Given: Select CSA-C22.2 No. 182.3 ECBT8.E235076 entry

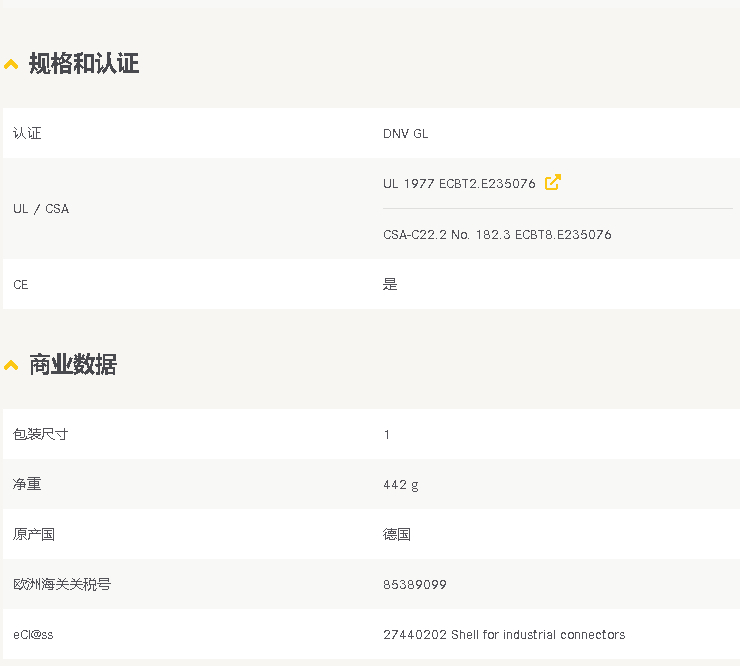Looking at the screenshot, I should click(x=497, y=235).
